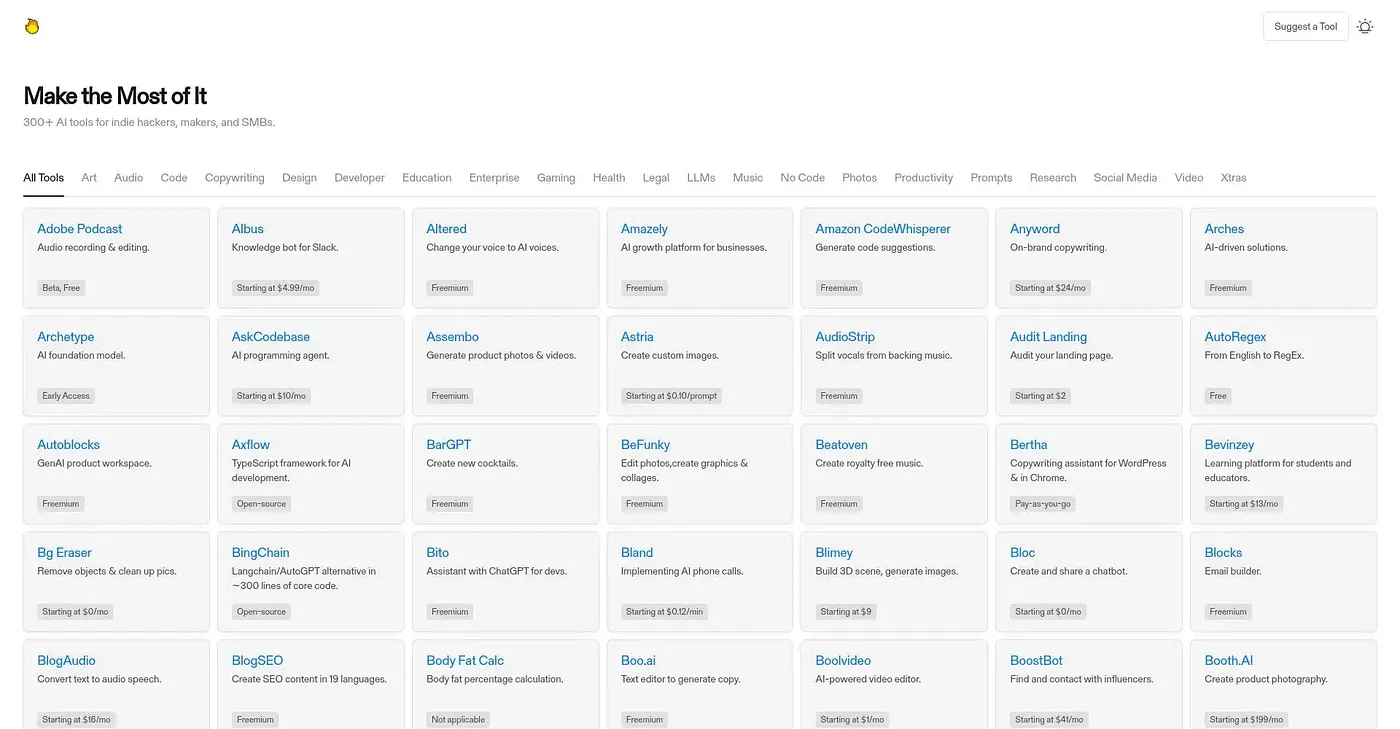Click the Suggest a Tool button

1305,27
